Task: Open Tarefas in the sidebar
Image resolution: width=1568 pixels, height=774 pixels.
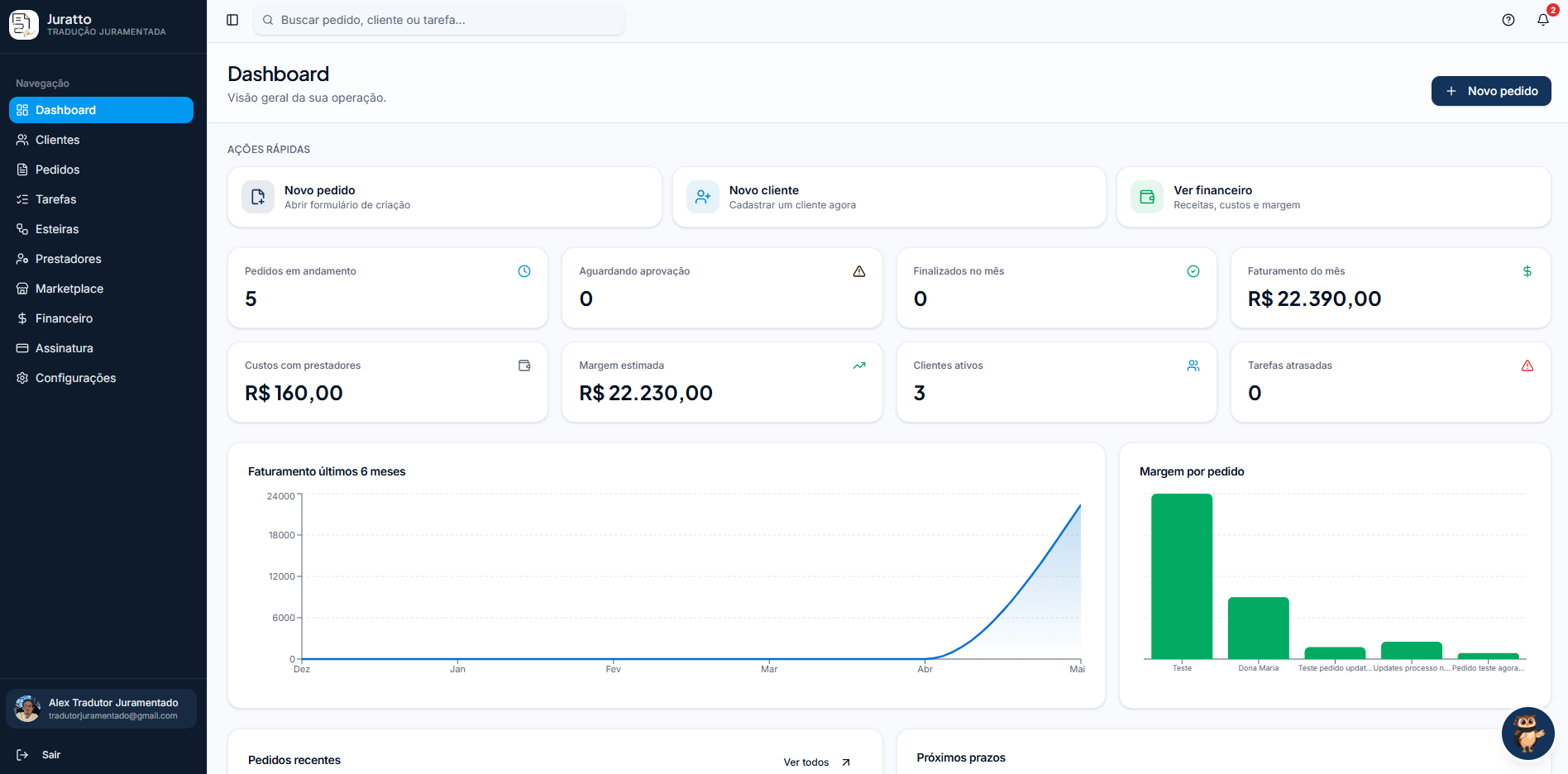Action: pyautogui.click(x=101, y=199)
